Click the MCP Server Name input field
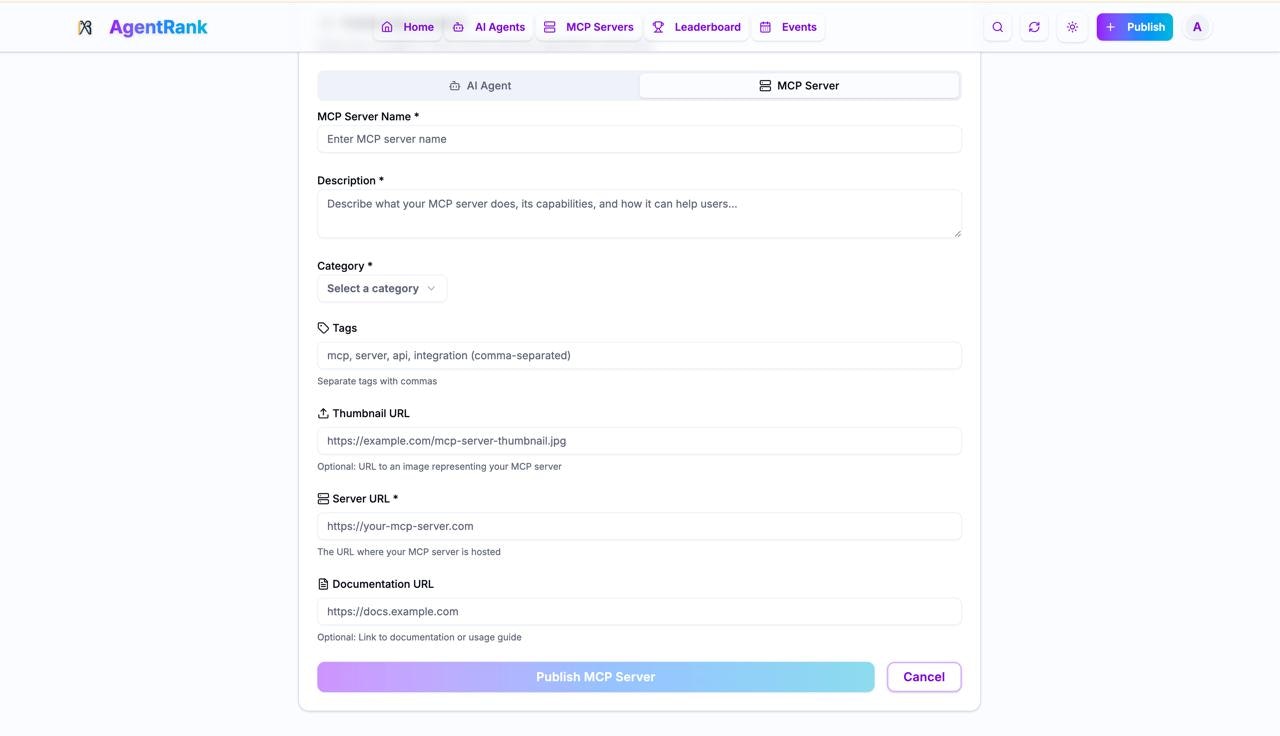The image size is (1280, 736). 639,139
